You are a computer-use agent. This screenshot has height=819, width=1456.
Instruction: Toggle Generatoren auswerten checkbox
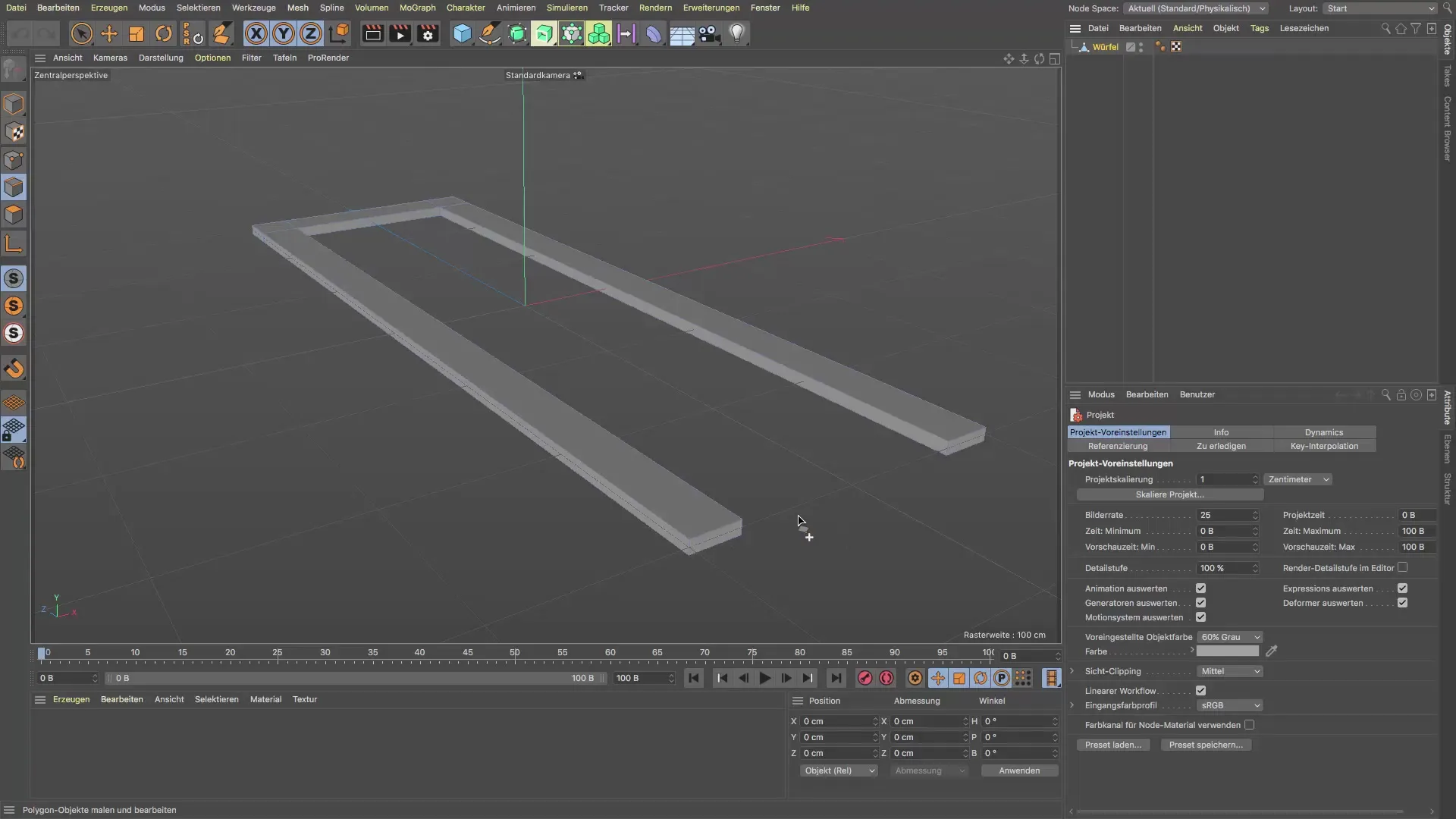(x=1200, y=603)
